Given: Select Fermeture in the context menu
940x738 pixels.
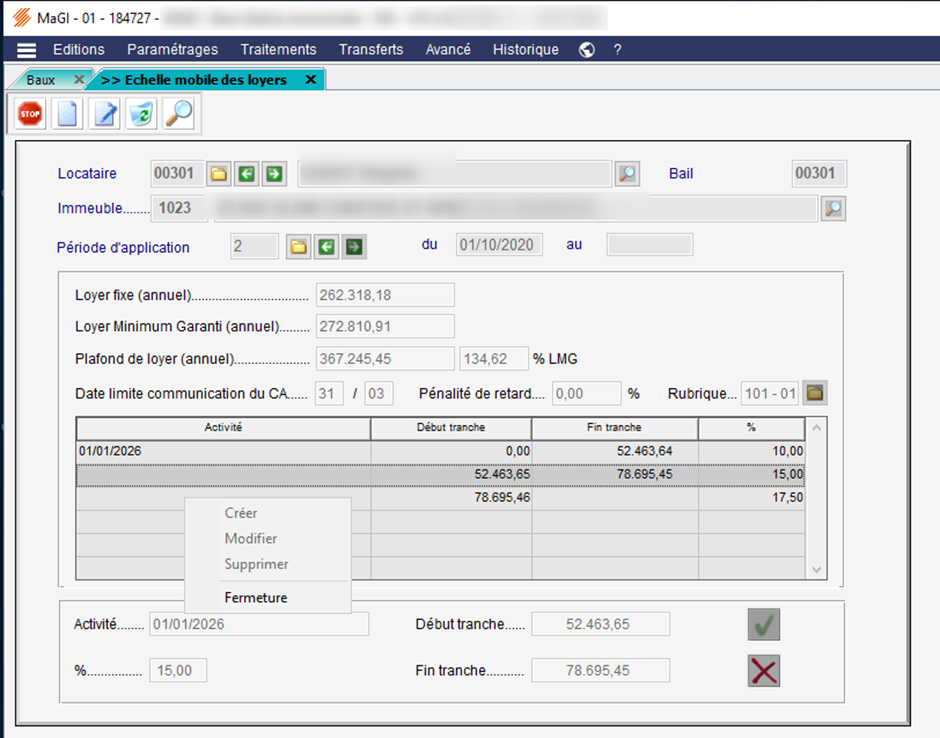Looking at the screenshot, I should (x=256, y=598).
